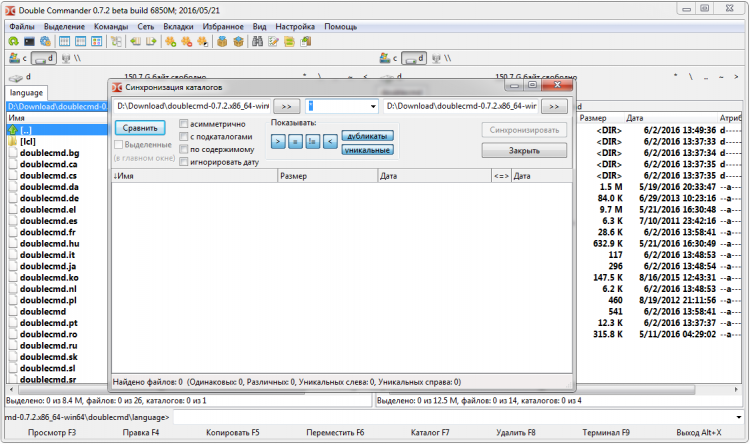Image resolution: width=750 pixels, height=444 pixels.
Task: Open the command line history dropdown arrow
Action: pyautogui.click(x=739, y=417)
